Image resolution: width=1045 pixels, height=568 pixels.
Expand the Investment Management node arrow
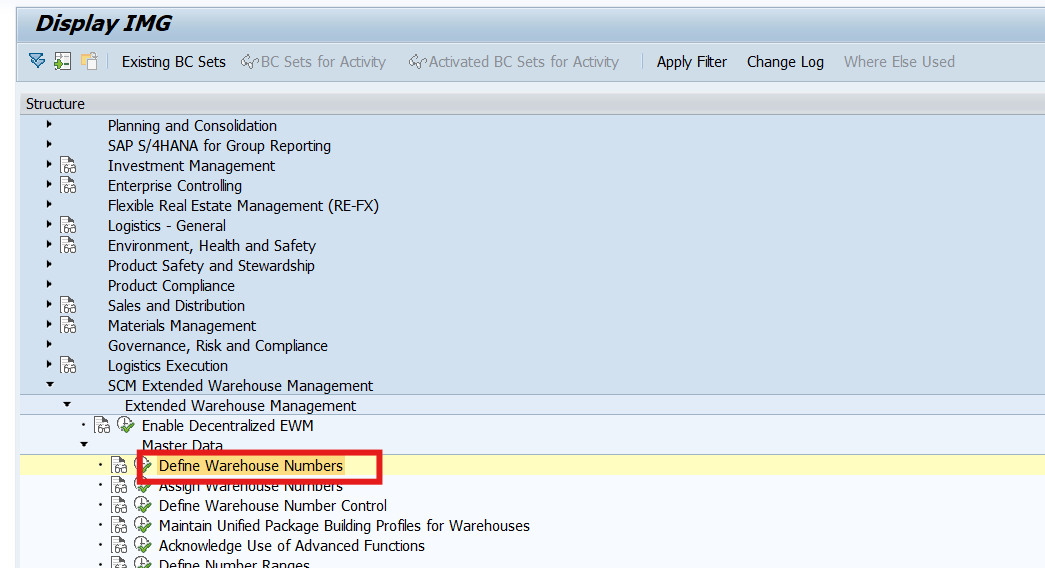(x=49, y=164)
